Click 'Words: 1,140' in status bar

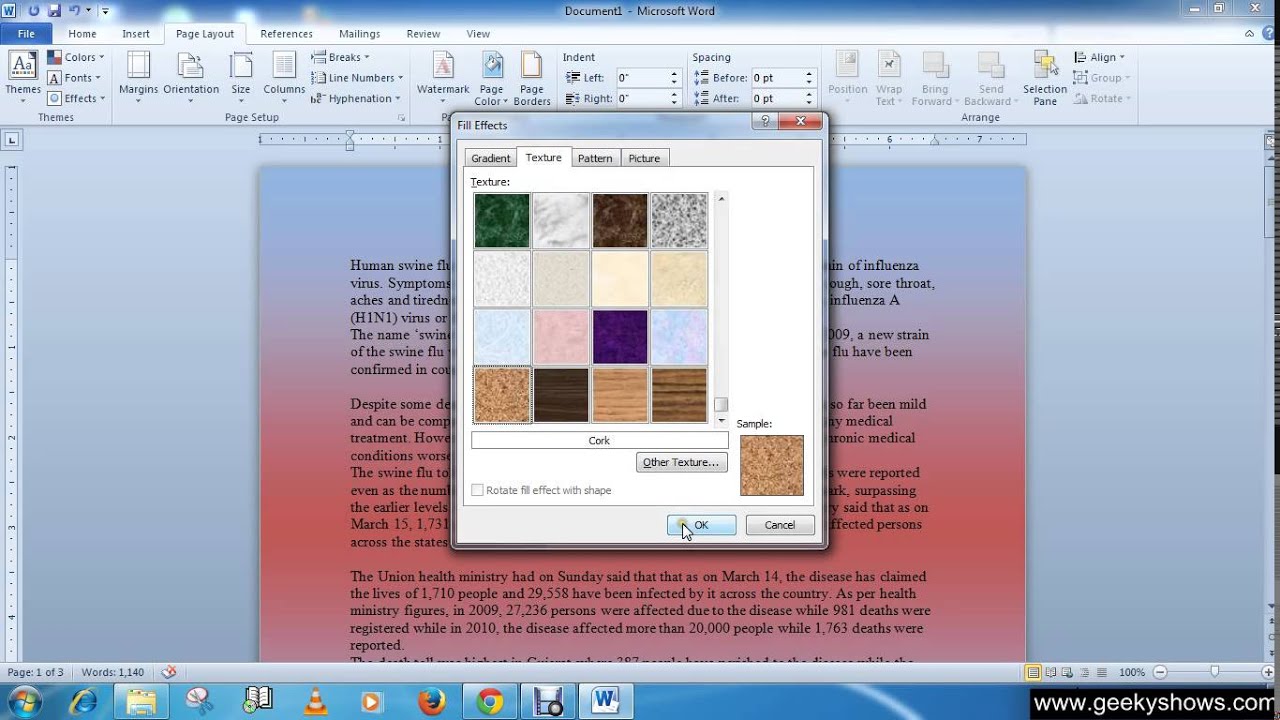click(x=113, y=672)
